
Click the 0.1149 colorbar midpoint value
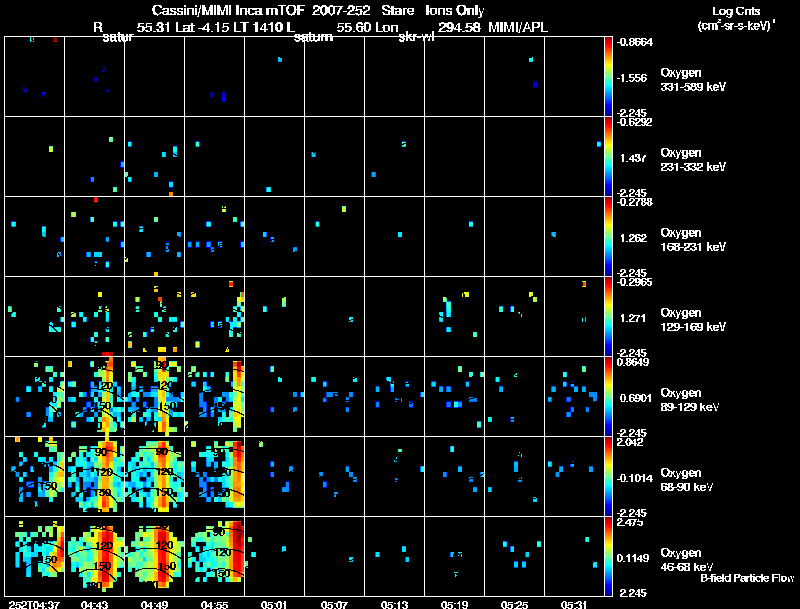pos(633,559)
